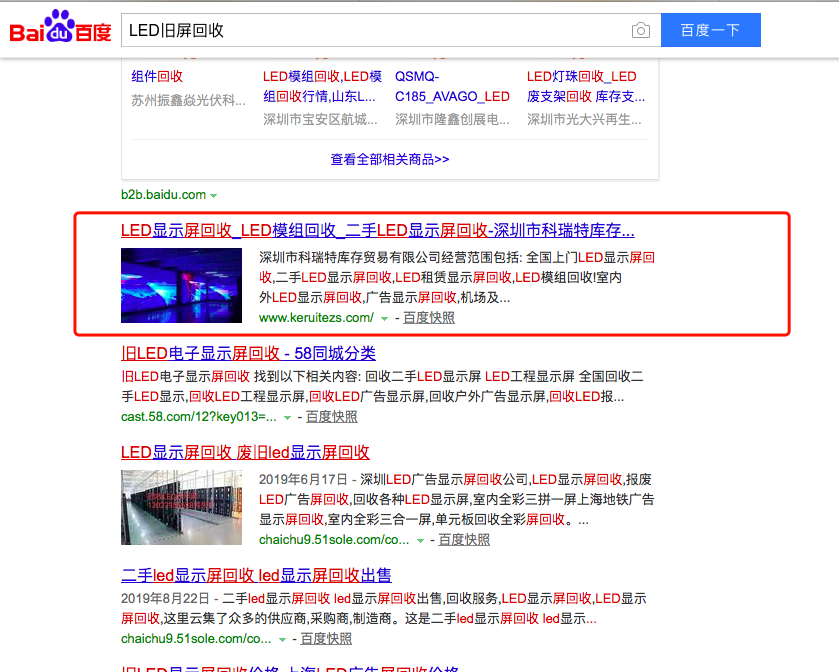Click the Baidu logo
Viewport: 839px width, 672px height.
(60, 27)
